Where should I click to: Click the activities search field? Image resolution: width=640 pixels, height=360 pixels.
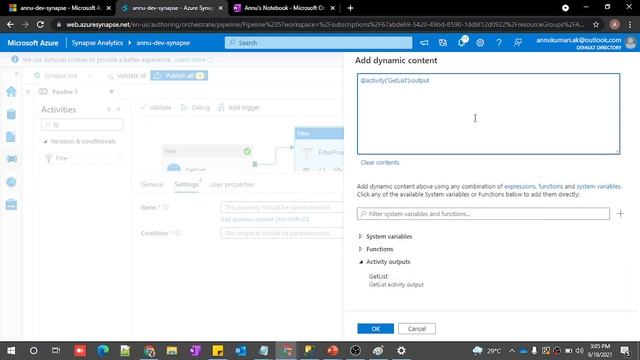(82, 124)
